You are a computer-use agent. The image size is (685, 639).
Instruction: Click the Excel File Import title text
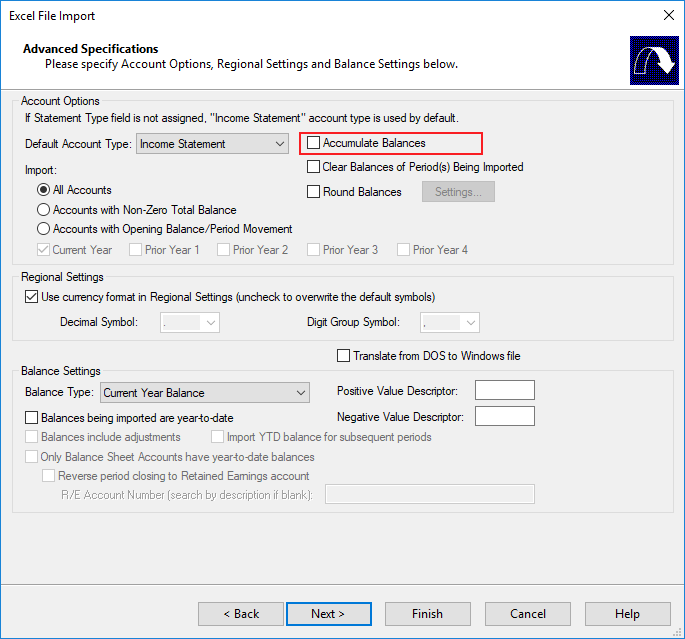coord(52,16)
